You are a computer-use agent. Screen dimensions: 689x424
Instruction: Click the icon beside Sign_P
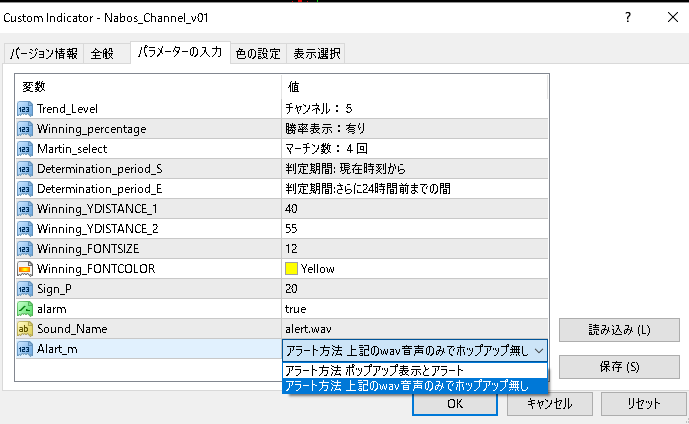pyautogui.click(x=25, y=289)
